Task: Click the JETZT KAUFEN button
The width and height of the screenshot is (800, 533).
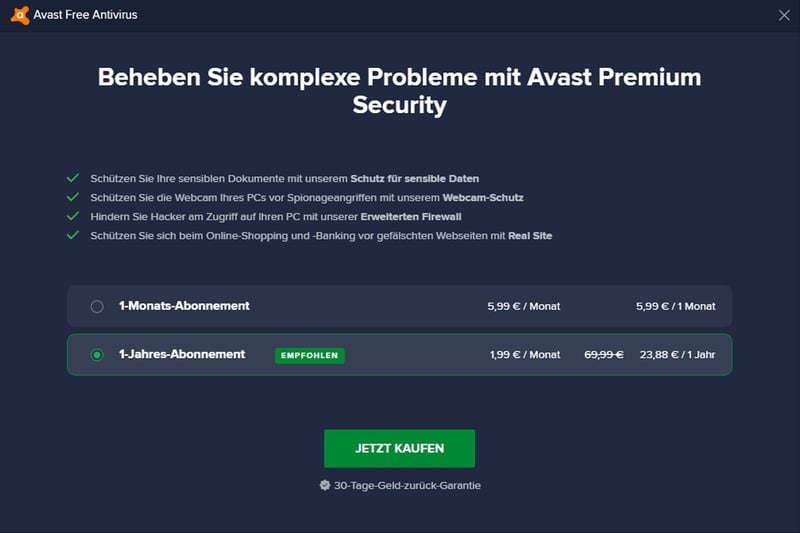Action: point(399,448)
